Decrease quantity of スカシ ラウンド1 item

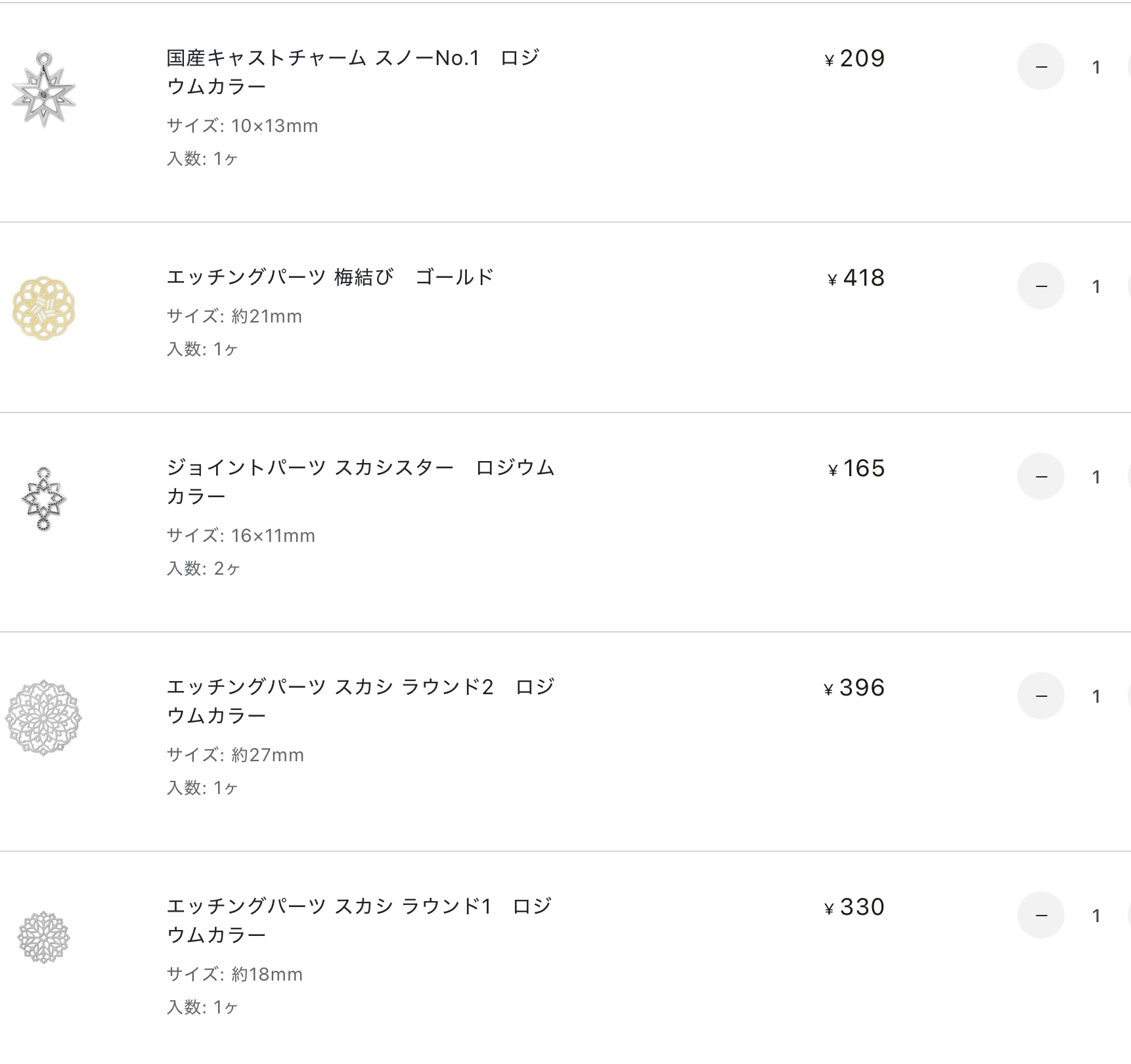point(1040,915)
